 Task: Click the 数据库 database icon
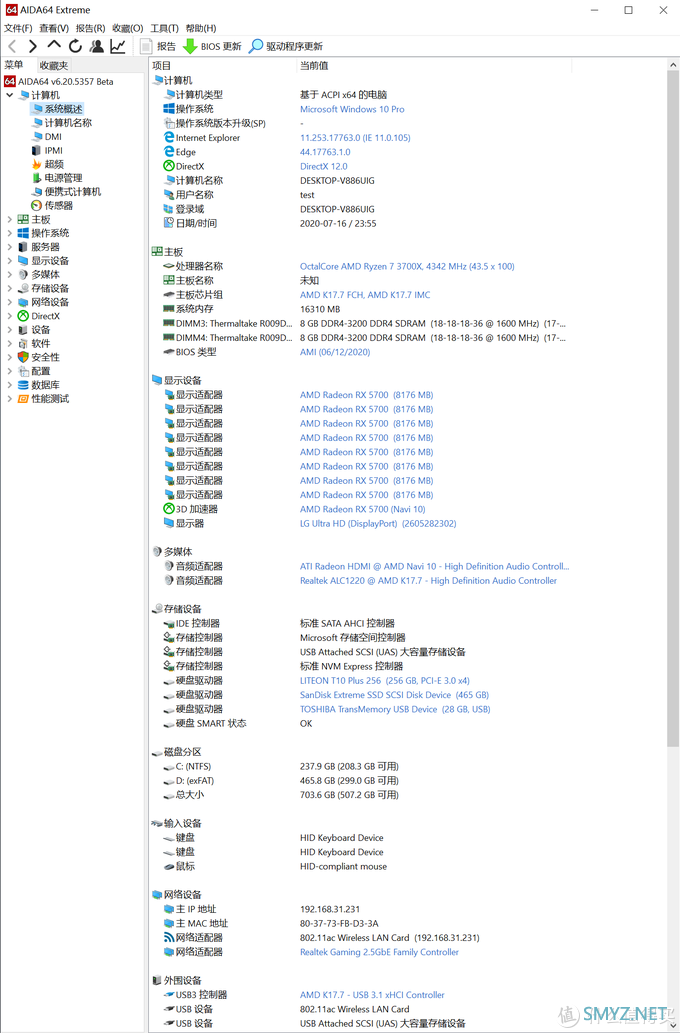(x=23, y=385)
